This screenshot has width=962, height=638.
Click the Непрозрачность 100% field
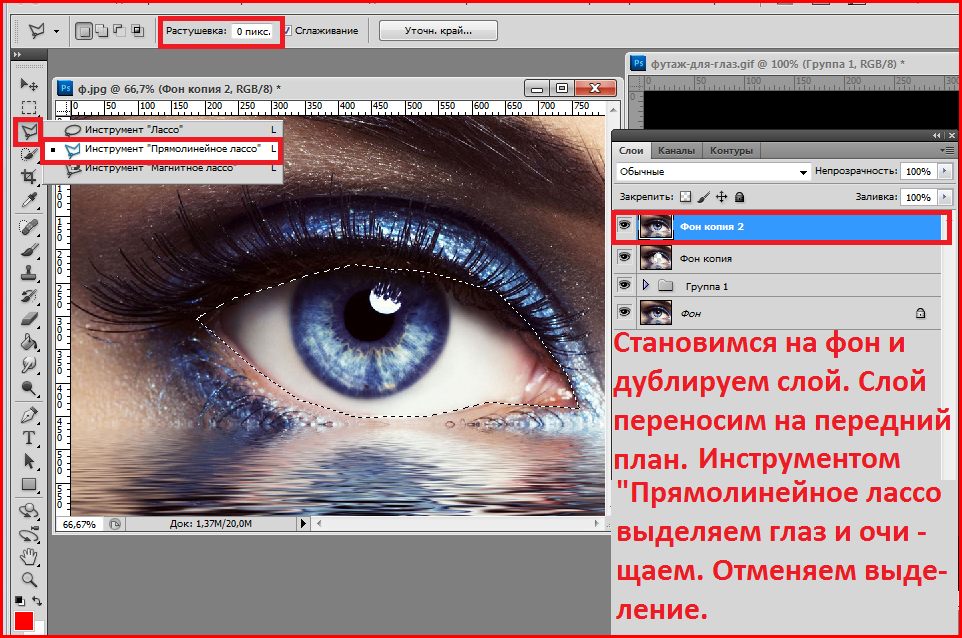[x=918, y=171]
